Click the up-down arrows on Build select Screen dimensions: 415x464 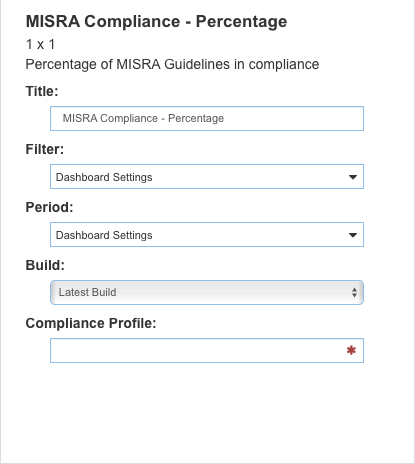click(354, 293)
